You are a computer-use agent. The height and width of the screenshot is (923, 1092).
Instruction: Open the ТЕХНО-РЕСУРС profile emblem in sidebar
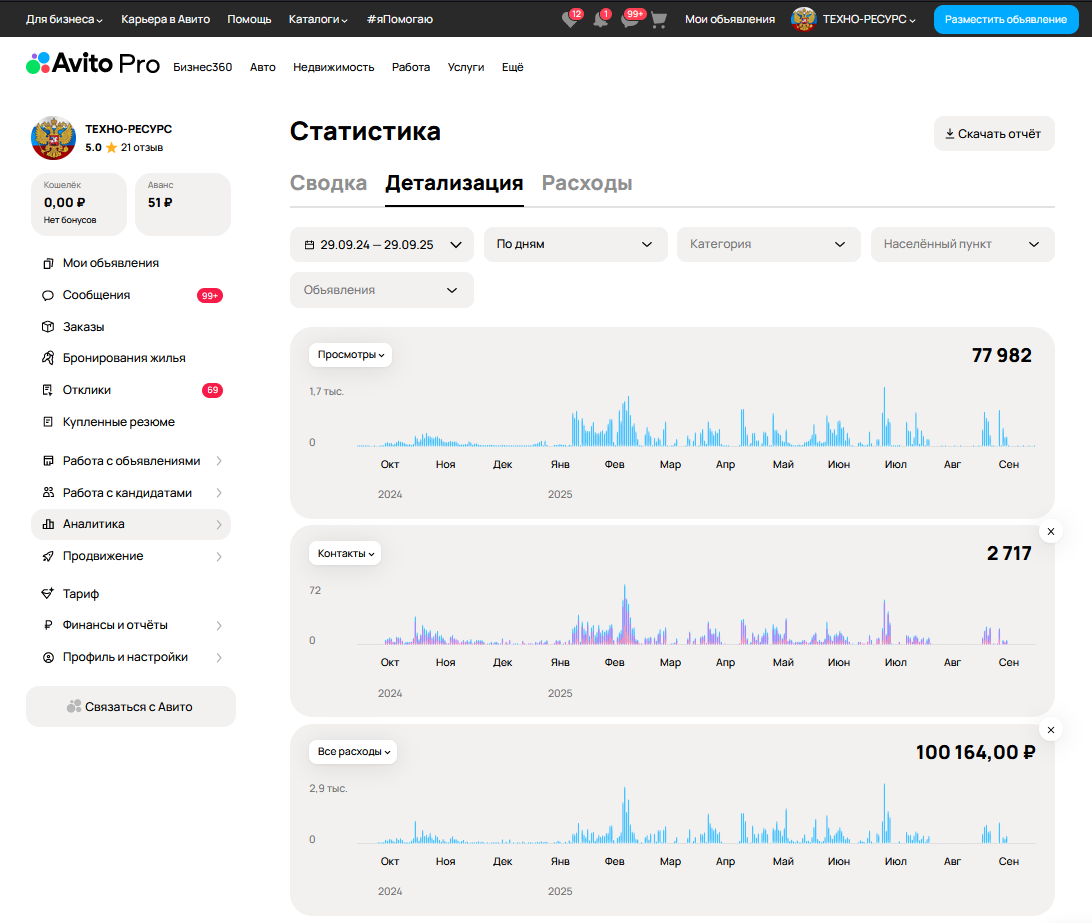(x=53, y=138)
